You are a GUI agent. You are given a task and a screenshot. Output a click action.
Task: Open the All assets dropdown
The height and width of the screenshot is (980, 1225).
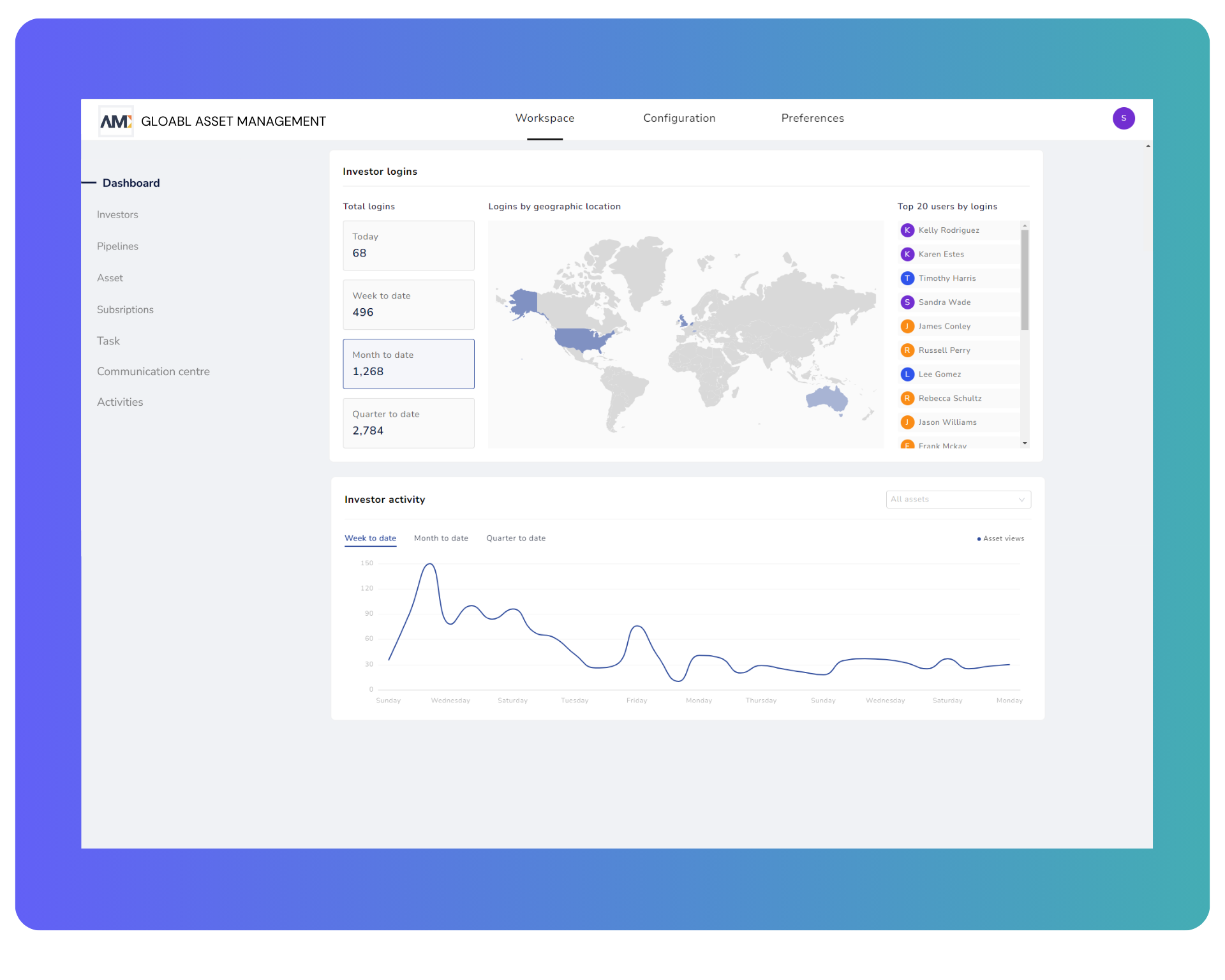pos(958,500)
